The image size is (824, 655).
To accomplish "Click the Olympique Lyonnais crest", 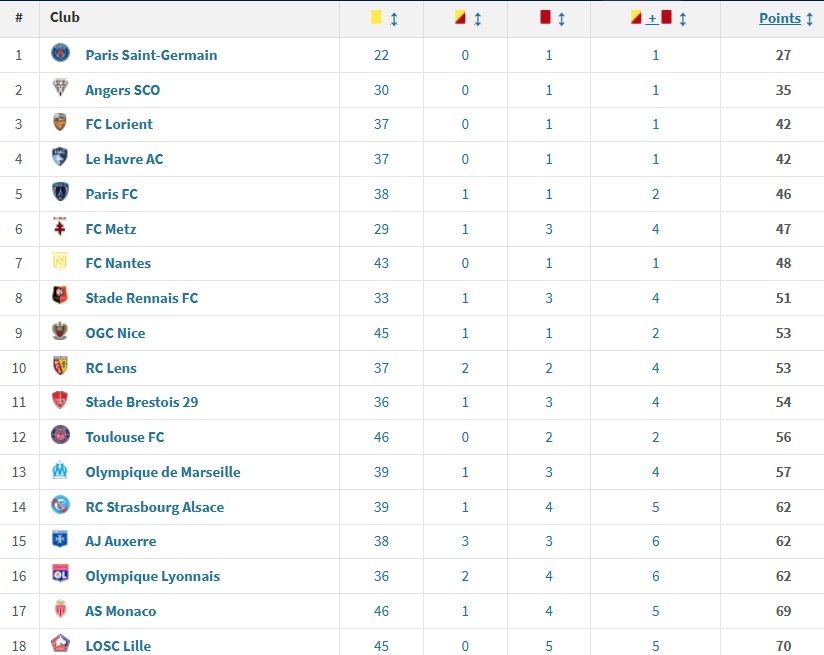I will click(61, 574).
